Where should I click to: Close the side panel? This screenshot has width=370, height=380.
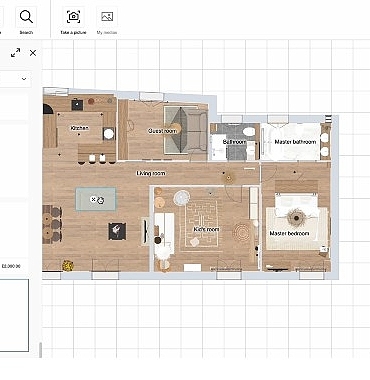click(33, 53)
